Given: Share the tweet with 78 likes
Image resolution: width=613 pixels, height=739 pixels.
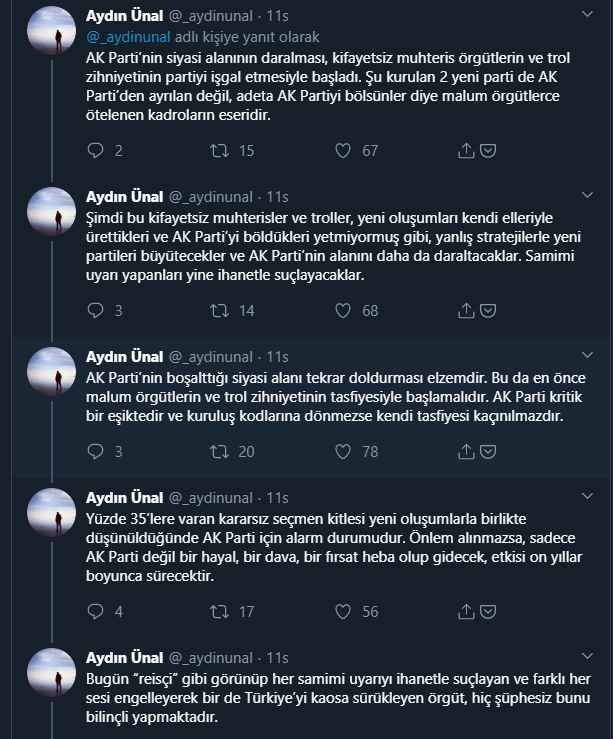Looking at the screenshot, I should coord(465,452).
